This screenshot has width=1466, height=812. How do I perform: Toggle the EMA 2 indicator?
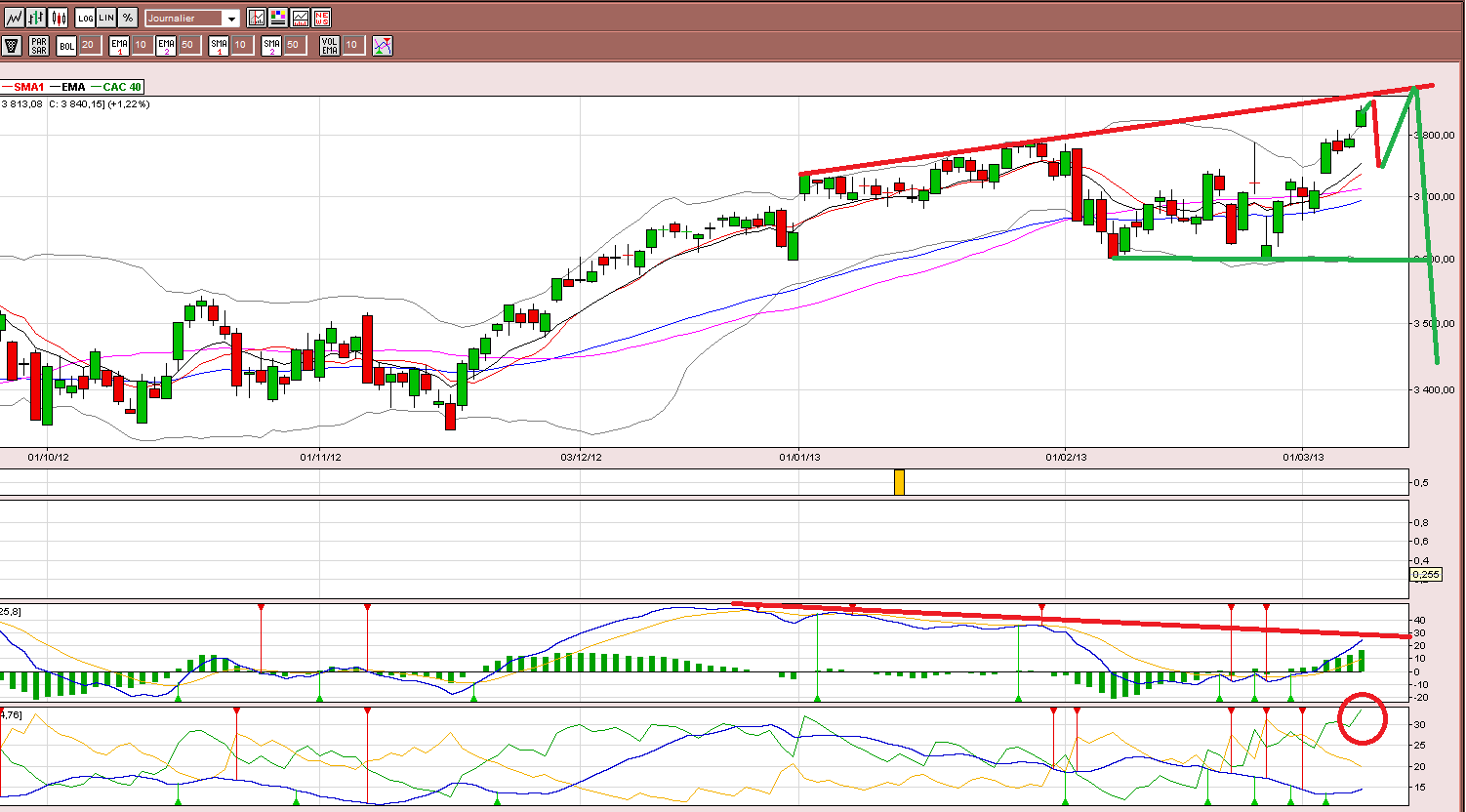pyautogui.click(x=166, y=45)
